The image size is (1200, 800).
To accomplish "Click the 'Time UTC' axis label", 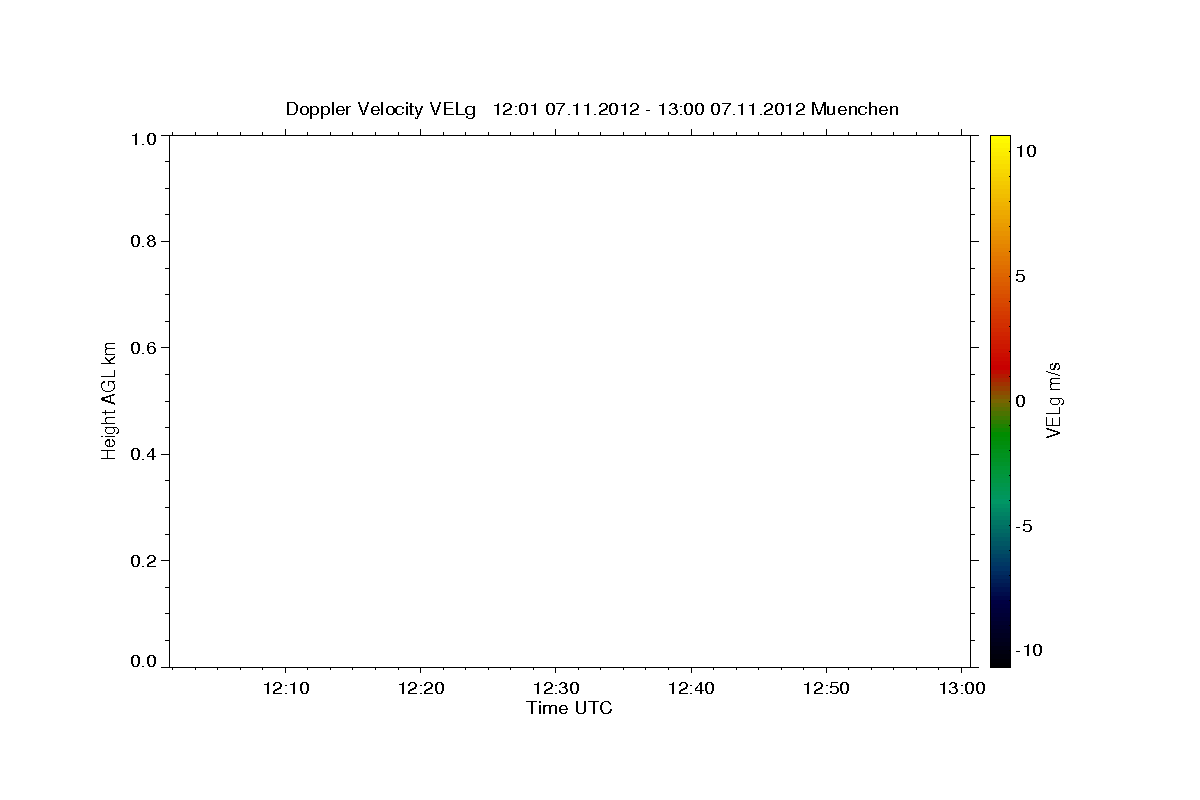I will (x=569, y=708).
